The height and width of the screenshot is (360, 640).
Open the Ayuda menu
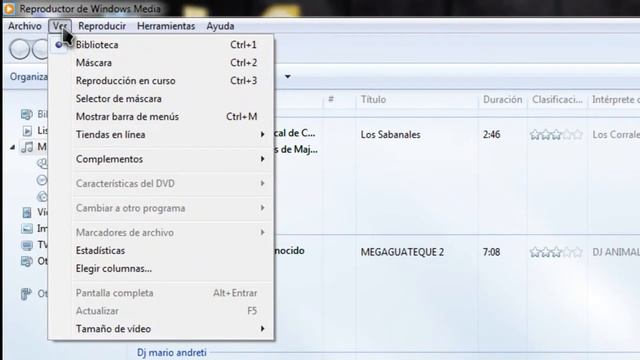pos(220,26)
